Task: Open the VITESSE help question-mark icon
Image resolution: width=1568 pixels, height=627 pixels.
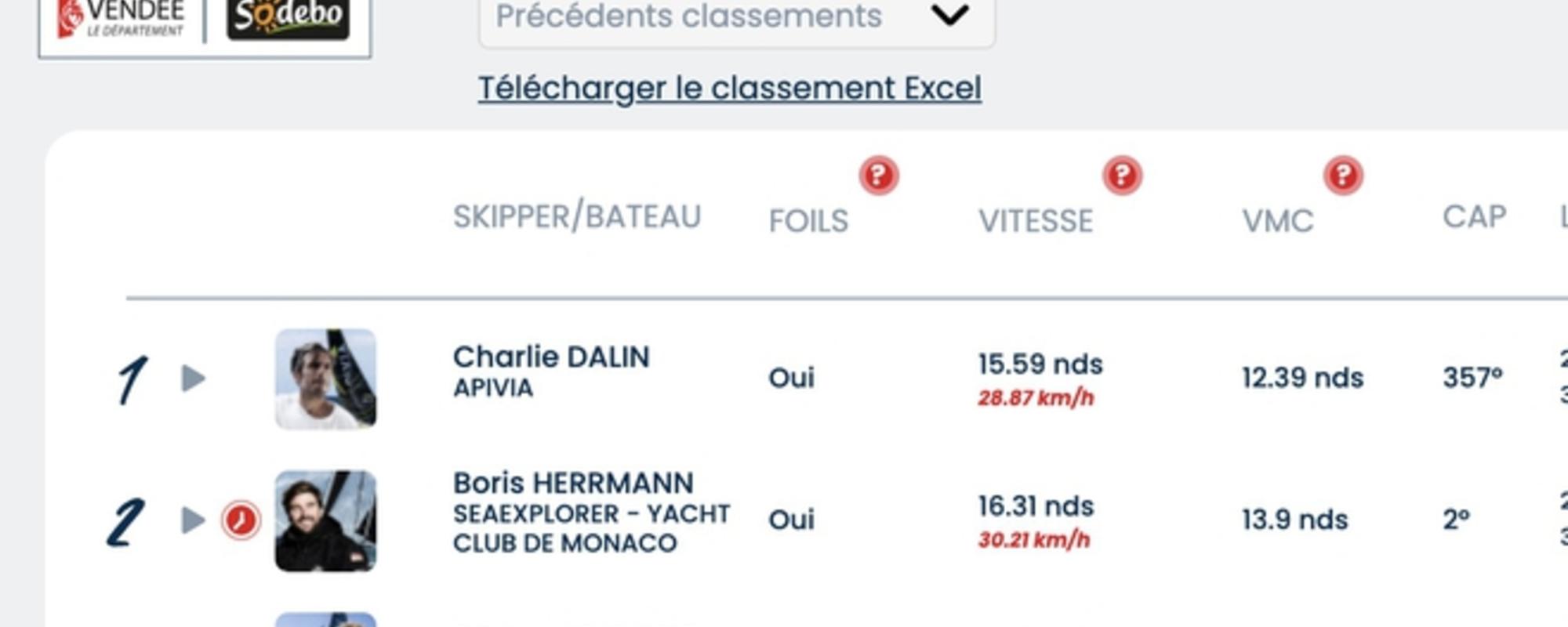Action: [1122, 175]
